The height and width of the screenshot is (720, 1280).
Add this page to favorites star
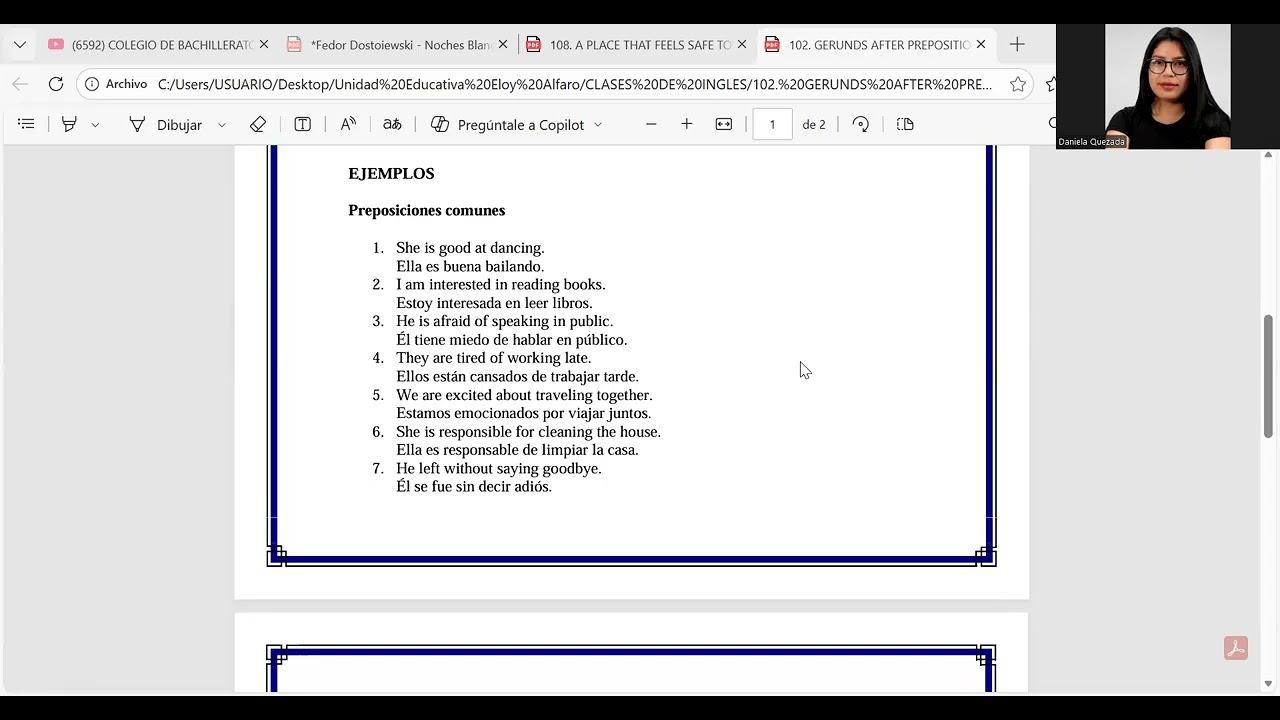coord(1018,84)
